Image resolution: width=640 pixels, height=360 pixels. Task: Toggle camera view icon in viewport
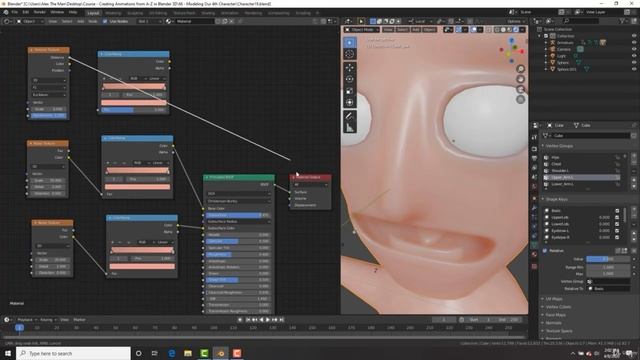(520, 89)
